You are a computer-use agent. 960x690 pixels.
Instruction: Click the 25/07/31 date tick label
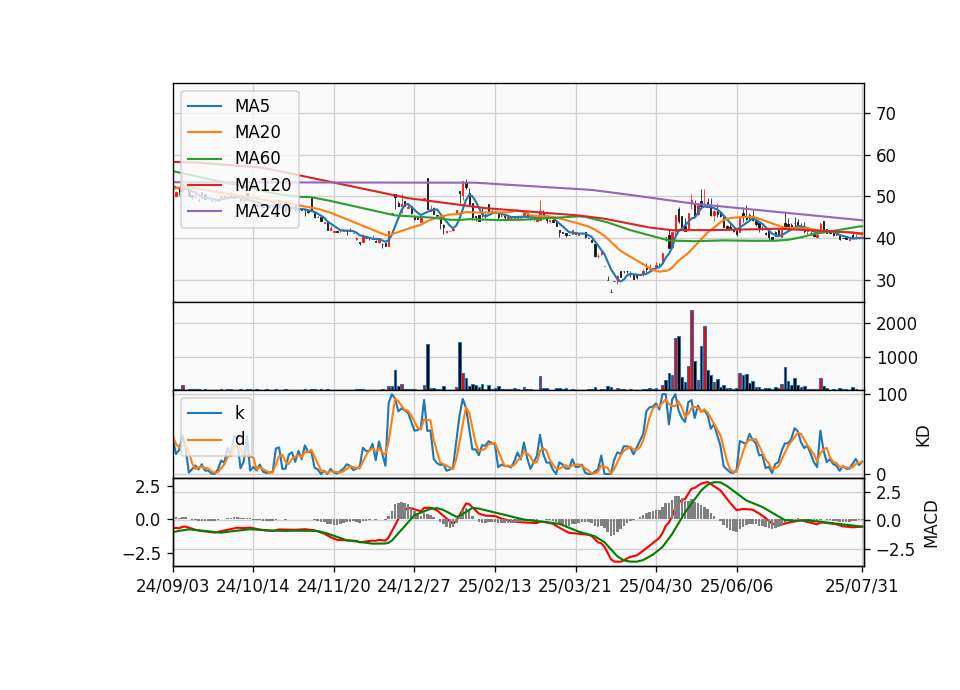coord(861,586)
